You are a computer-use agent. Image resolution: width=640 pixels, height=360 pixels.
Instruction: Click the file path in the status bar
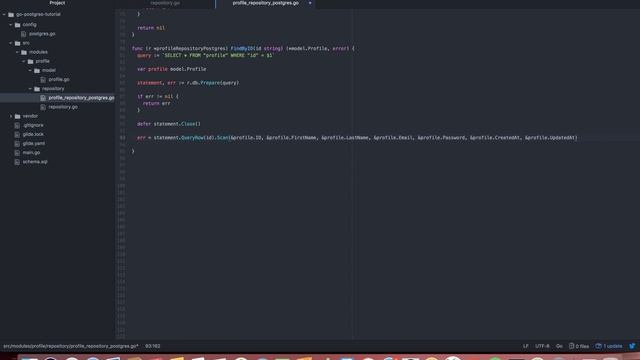coord(71,346)
